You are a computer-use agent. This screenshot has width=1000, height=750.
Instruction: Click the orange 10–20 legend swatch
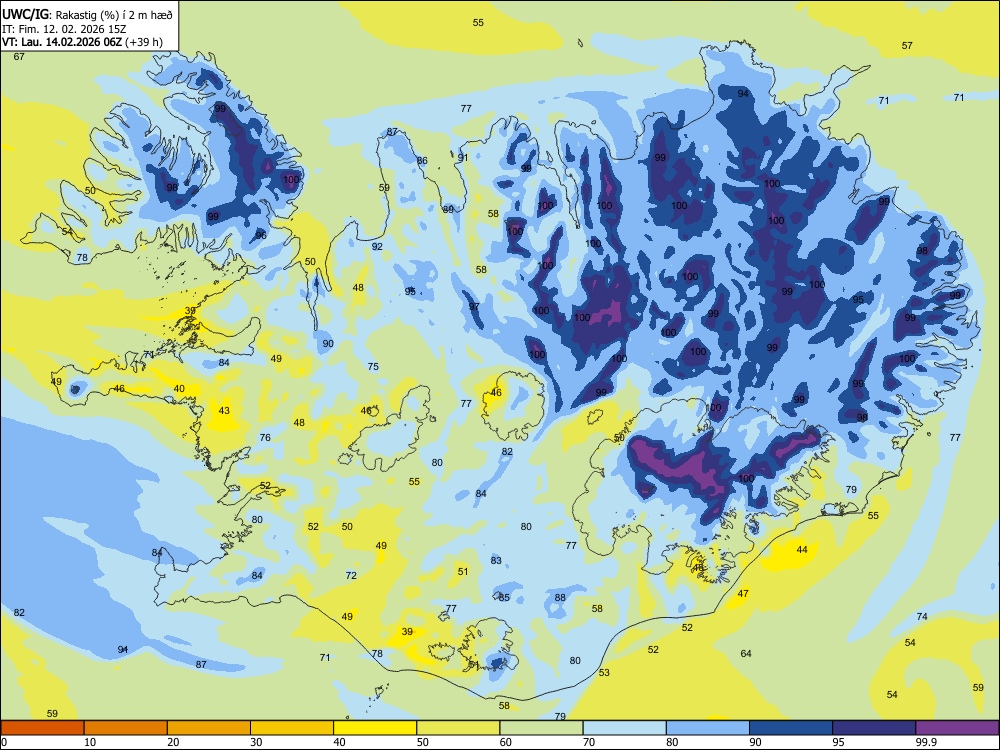[x=126, y=728]
